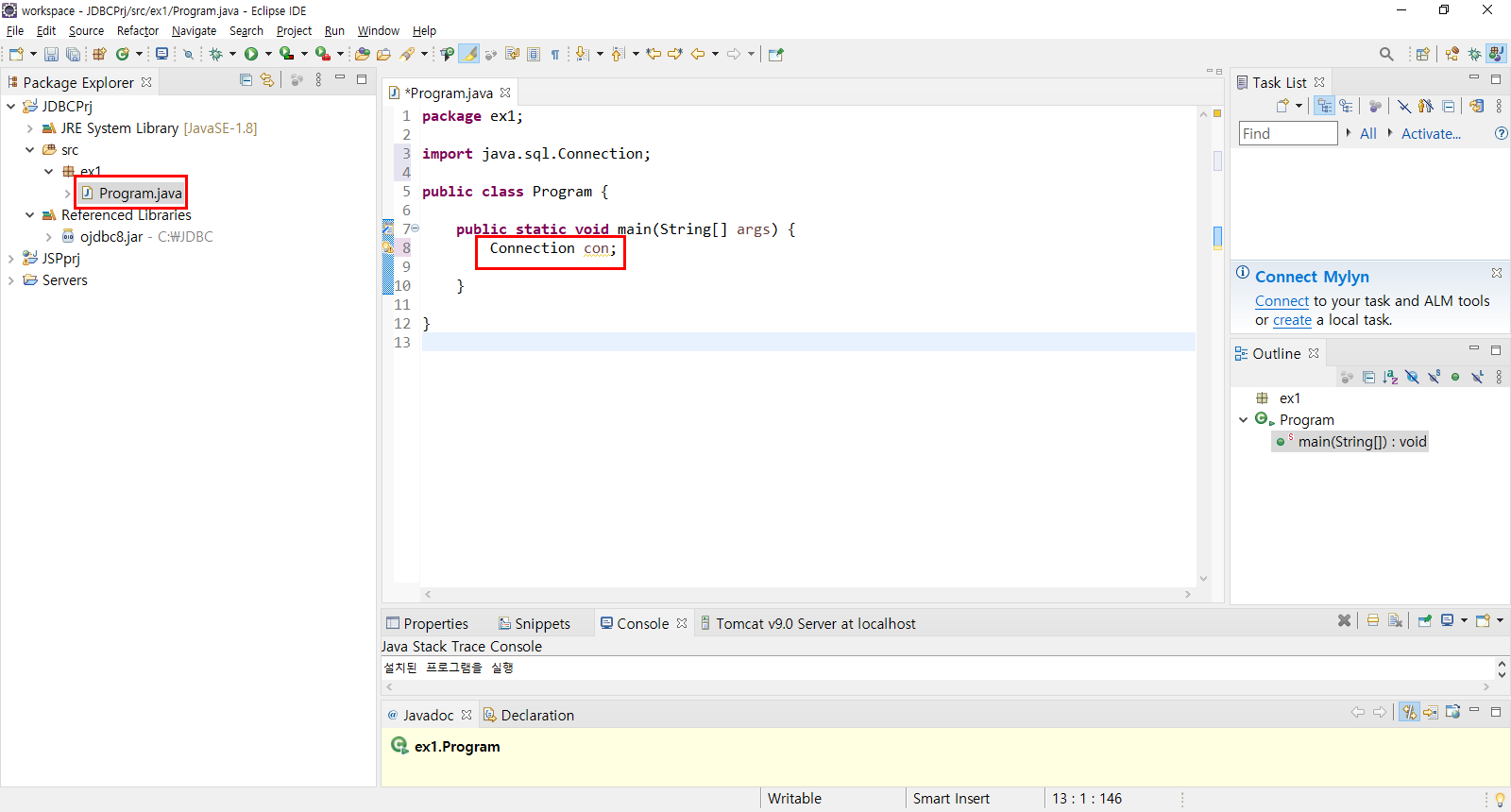The width and height of the screenshot is (1511, 812).
Task: Click the create local task link
Action: click(1292, 320)
